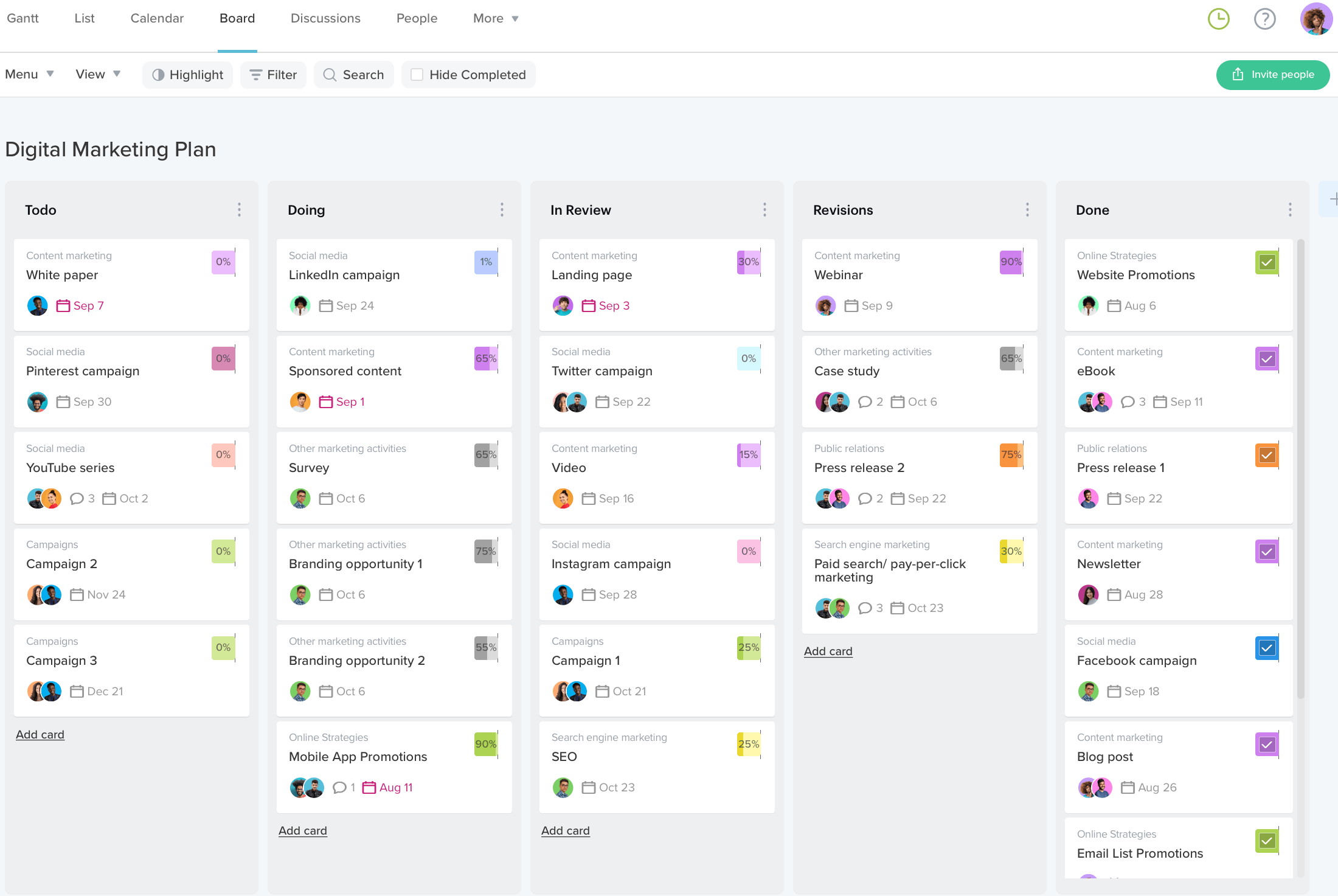The width and height of the screenshot is (1338, 896).
Task: Click the three-dot menu on Doing column
Action: tap(502, 210)
